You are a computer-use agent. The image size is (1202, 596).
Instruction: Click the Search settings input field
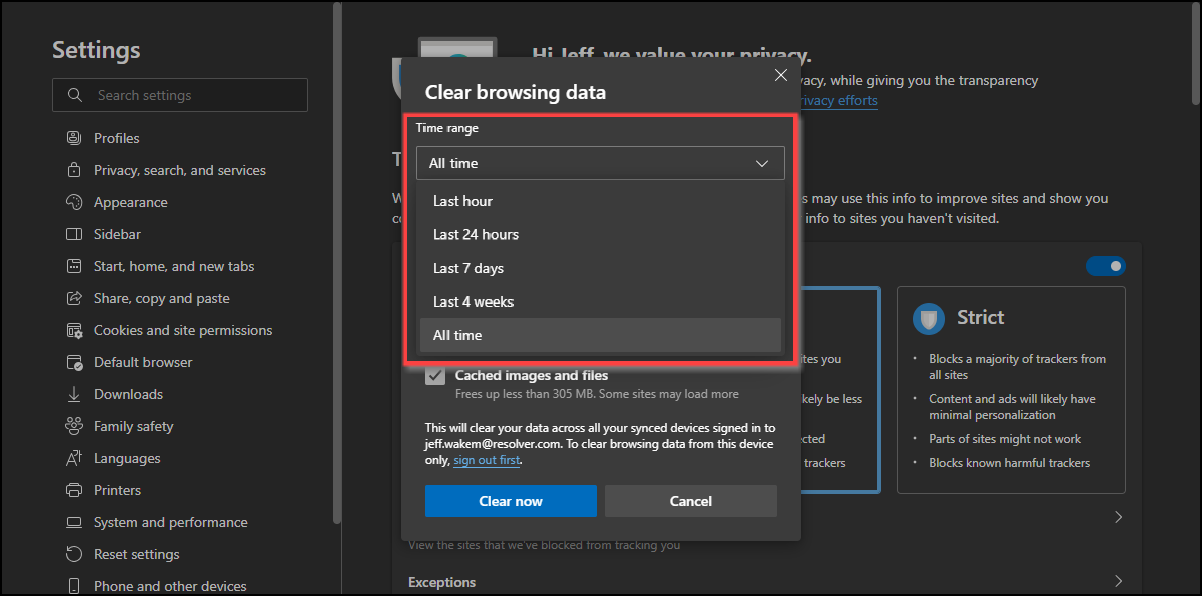pyautogui.click(x=180, y=95)
